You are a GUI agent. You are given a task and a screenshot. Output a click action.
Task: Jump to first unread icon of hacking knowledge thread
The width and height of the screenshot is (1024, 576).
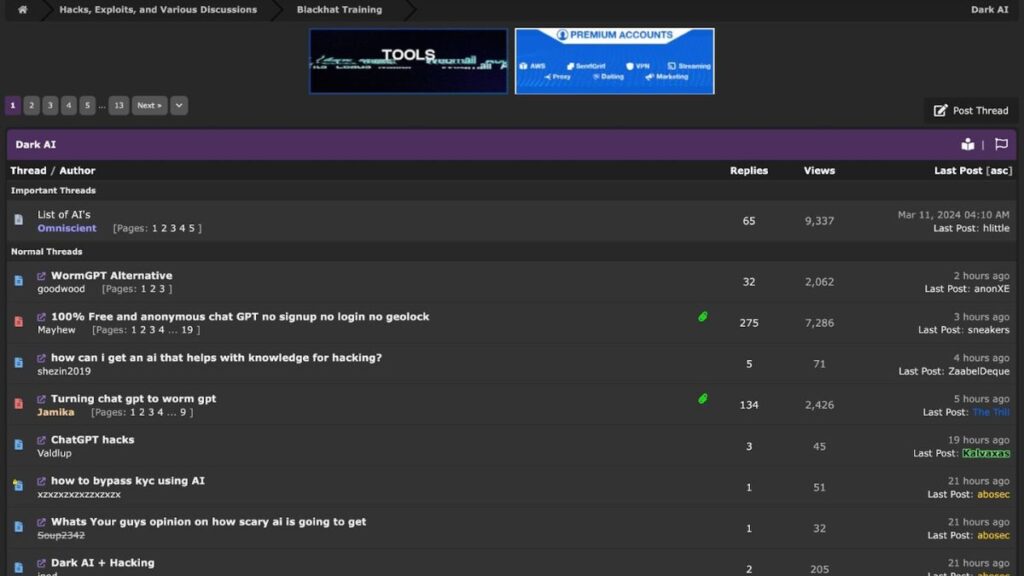click(x=41, y=358)
